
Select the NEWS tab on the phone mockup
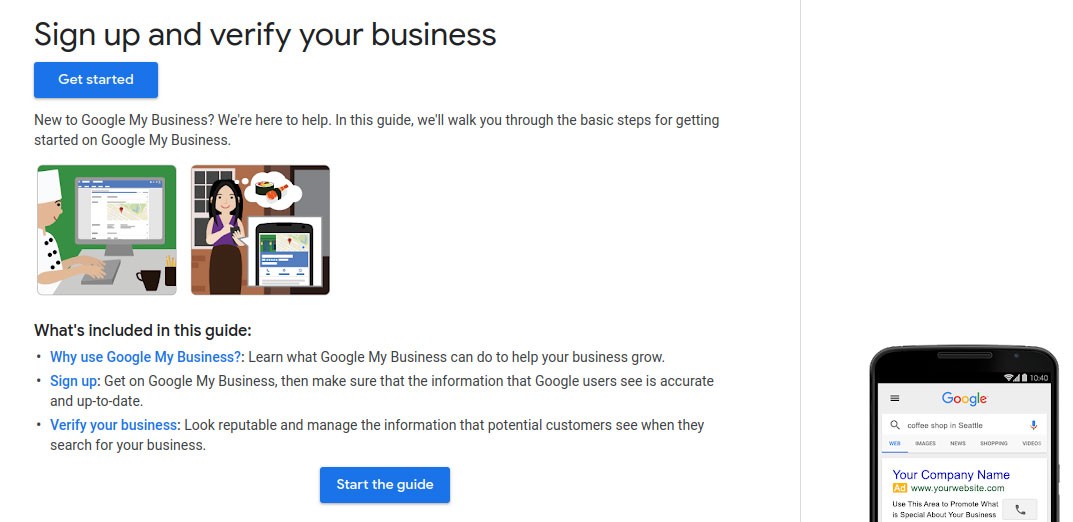(x=958, y=443)
